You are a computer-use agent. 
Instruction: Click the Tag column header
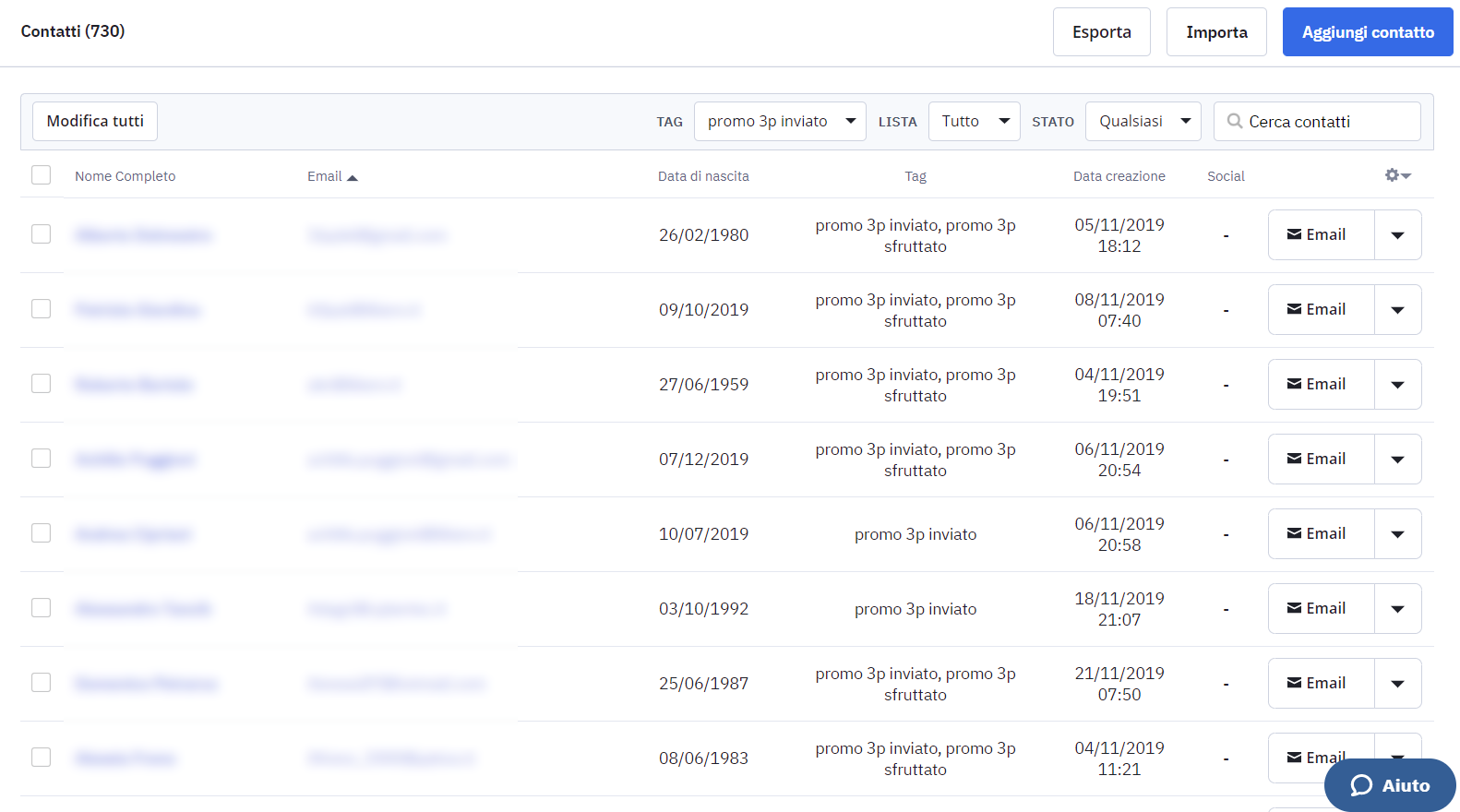(x=915, y=176)
